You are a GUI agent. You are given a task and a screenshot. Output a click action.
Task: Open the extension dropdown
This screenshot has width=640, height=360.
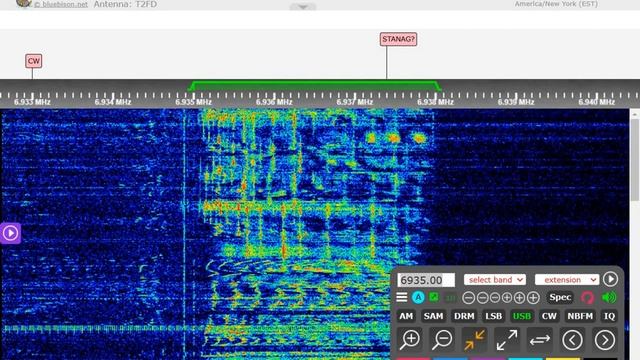click(567, 280)
